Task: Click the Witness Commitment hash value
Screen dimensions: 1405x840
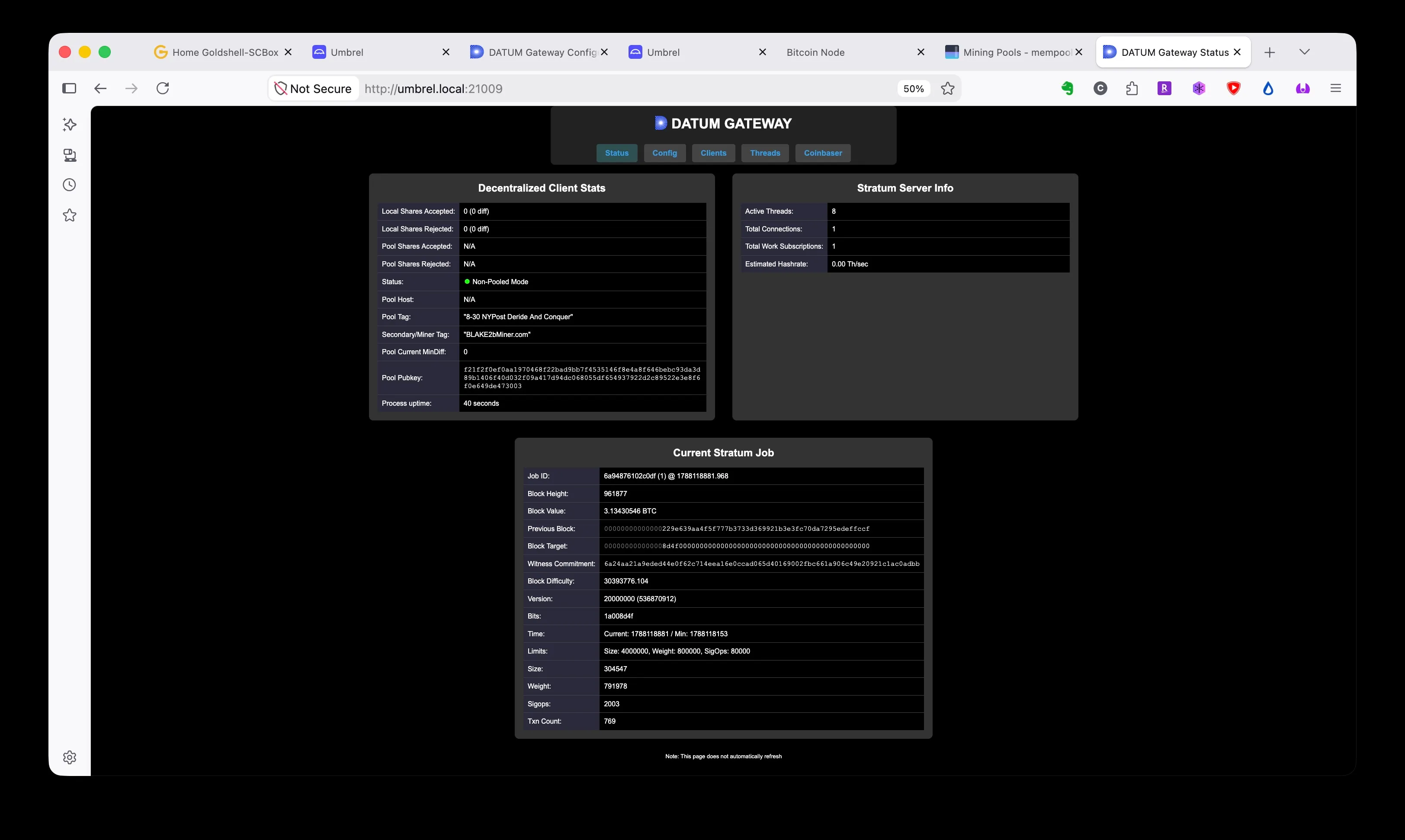Action: coord(761,564)
